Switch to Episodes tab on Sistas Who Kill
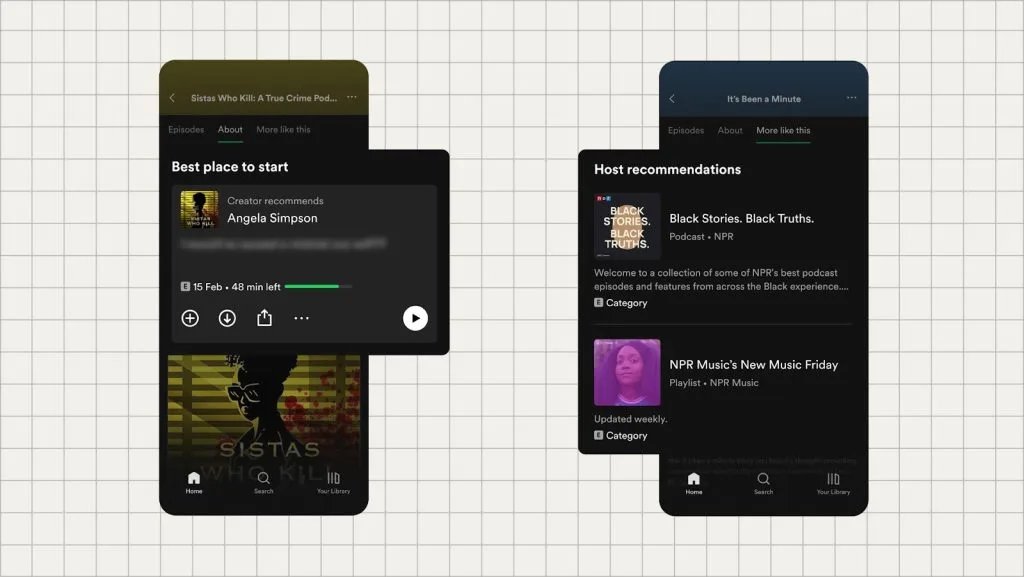 click(x=186, y=129)
